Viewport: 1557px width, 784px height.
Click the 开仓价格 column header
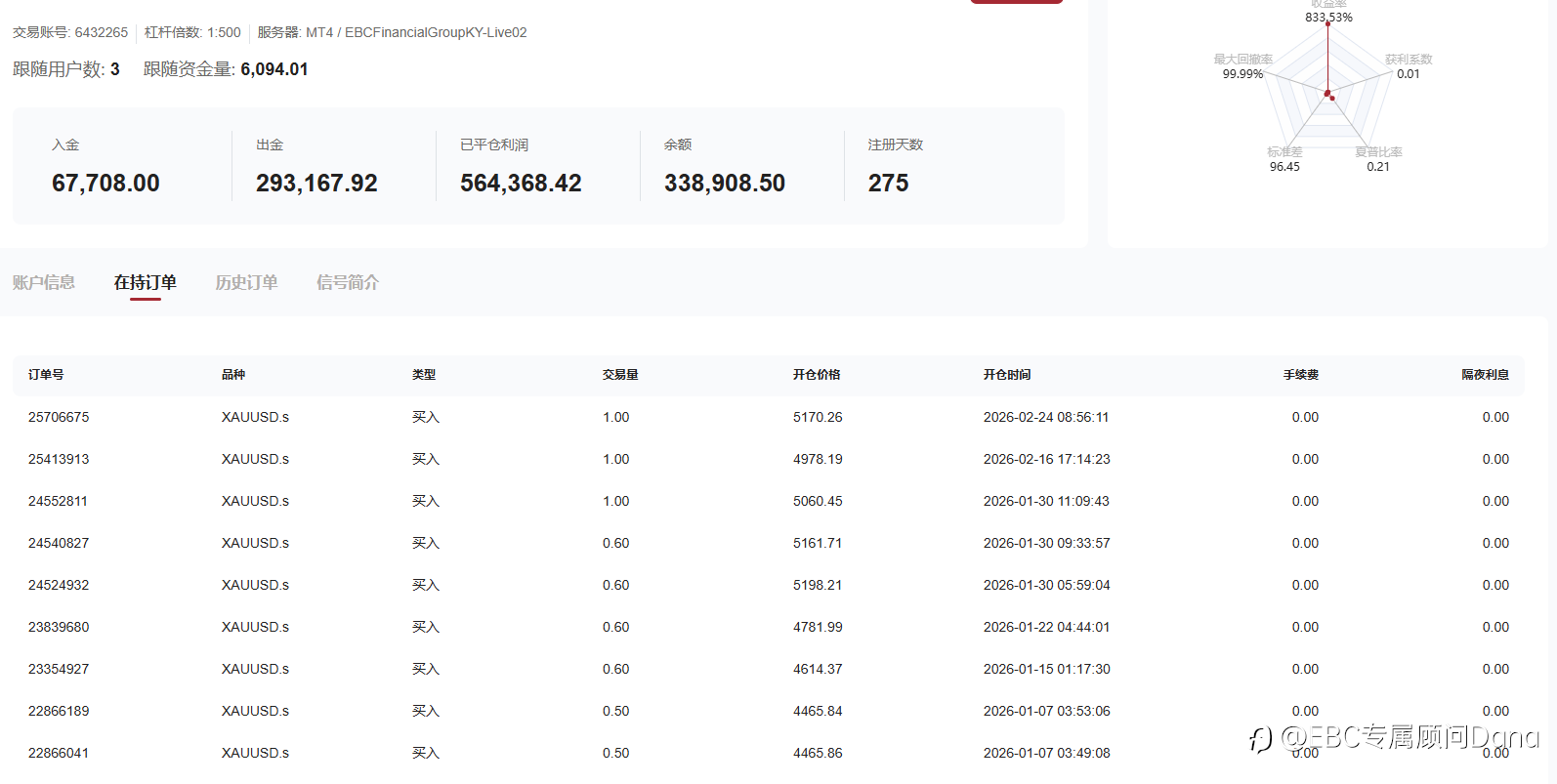pyautogui.click(x=817, y=375)
